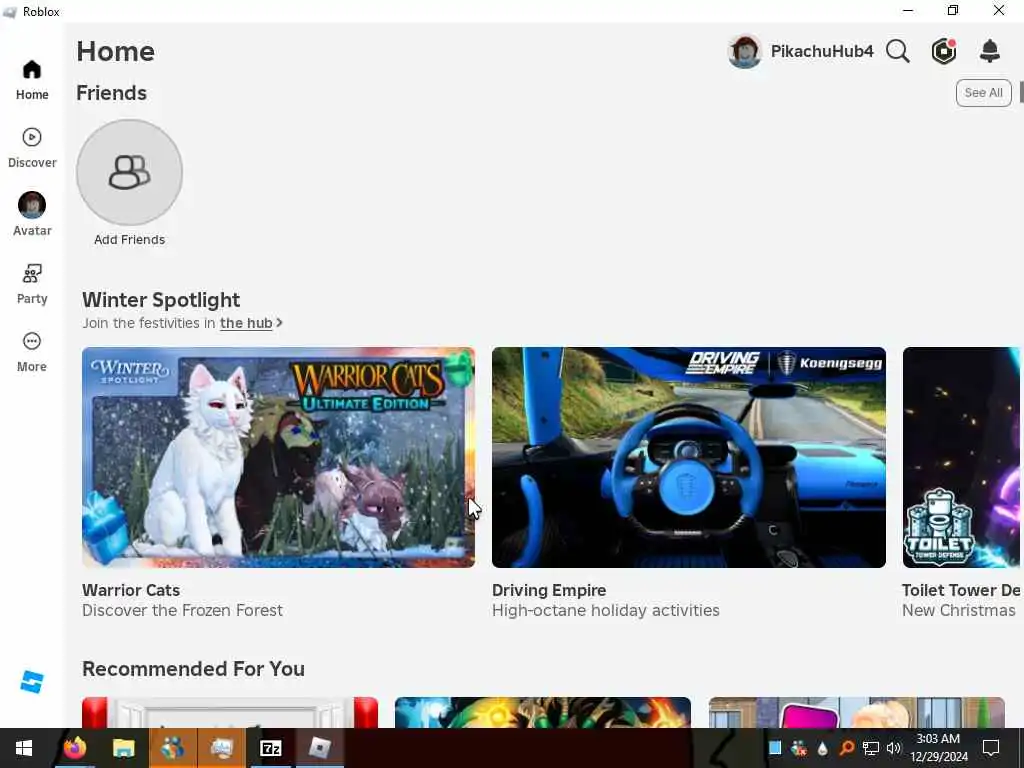Click the blue square tray icon

point(775,748)
